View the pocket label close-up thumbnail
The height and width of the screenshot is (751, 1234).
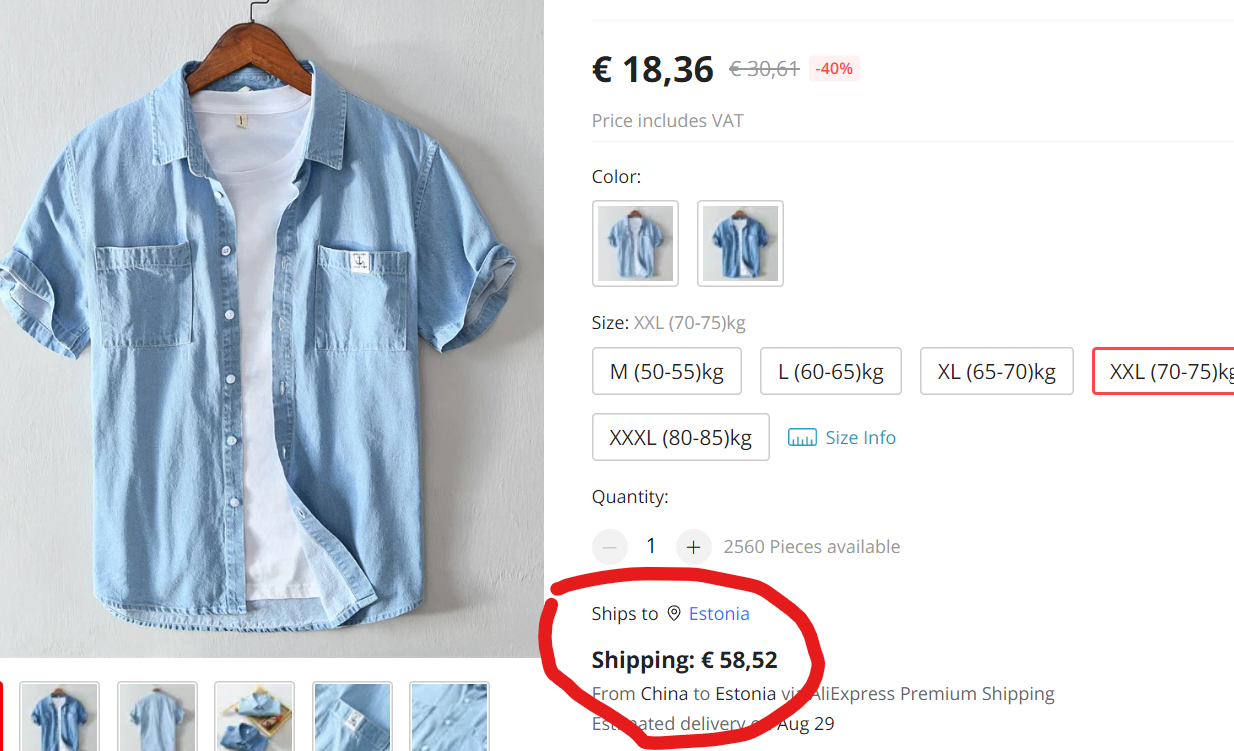coord(351,716)
